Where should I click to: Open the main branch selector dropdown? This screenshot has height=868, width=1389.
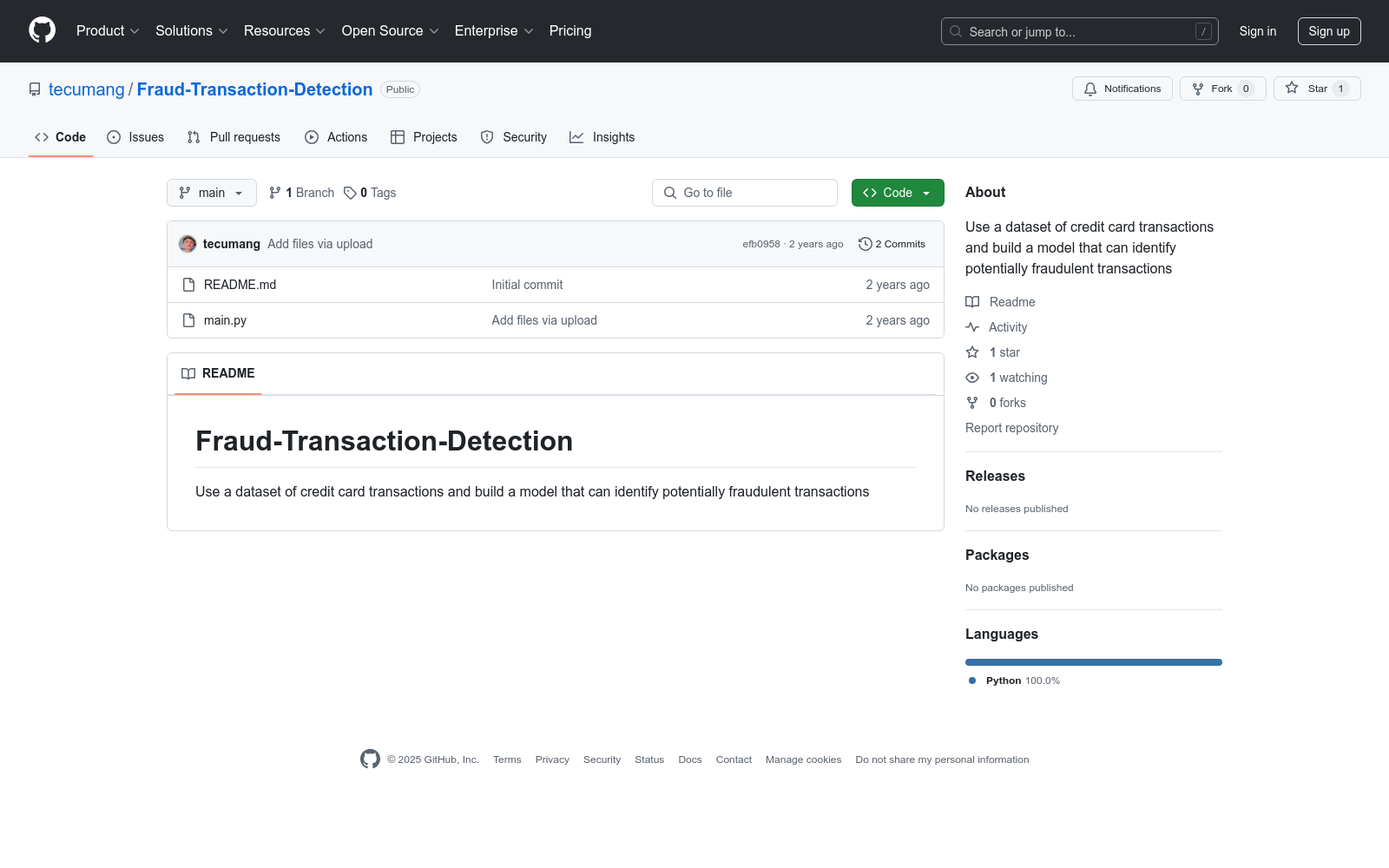tap(212, 193)
